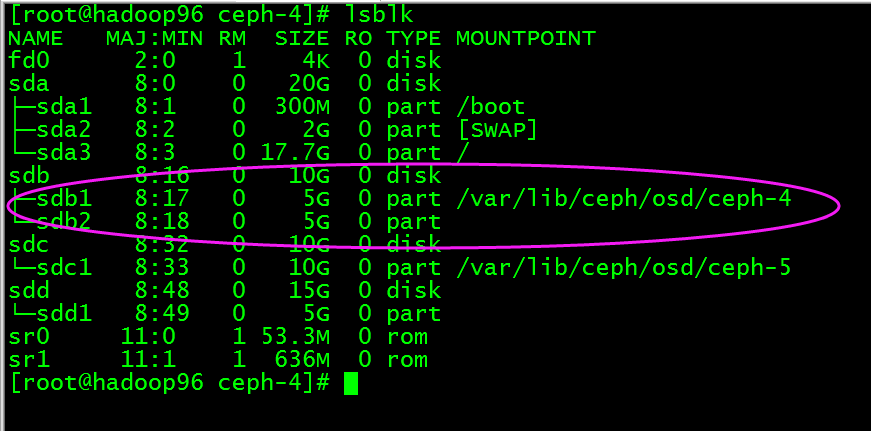Screen dimensions: 871x431
Task: Click the lsblk command text
Action: 379,15
